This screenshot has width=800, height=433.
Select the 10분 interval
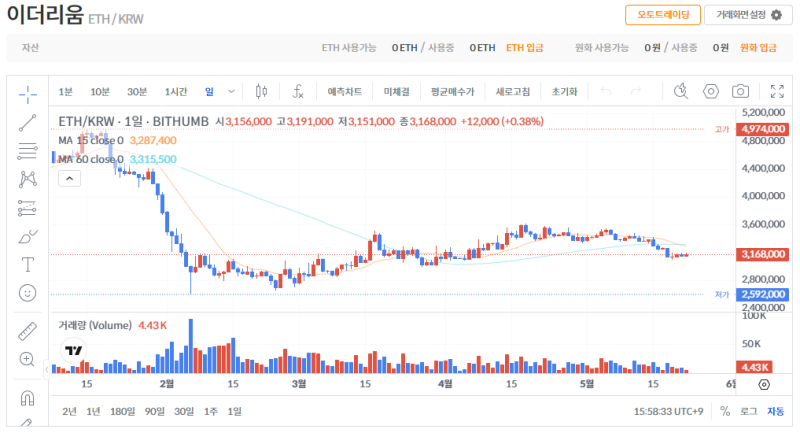pos(100,92)
